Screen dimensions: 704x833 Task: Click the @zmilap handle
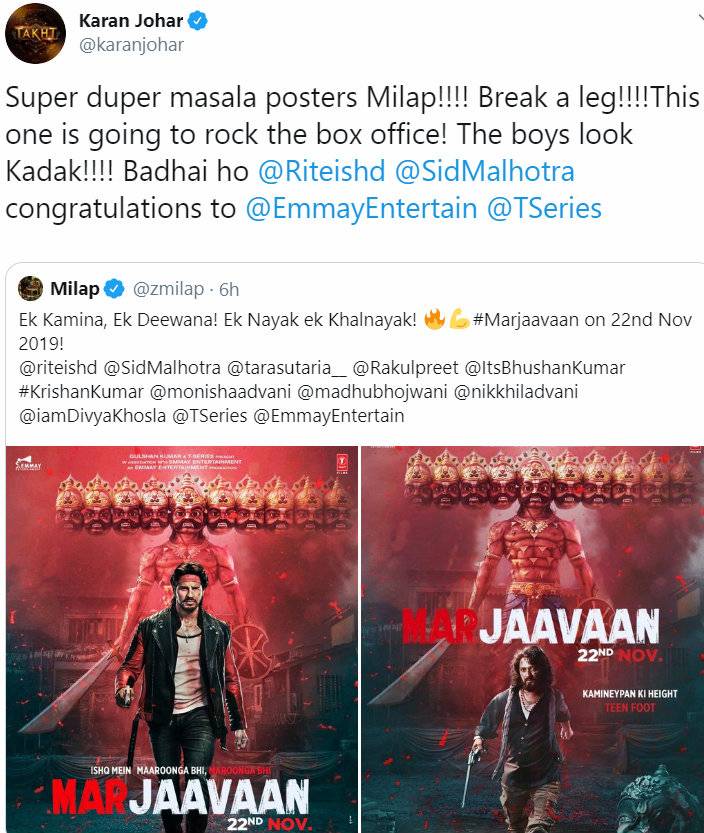pos(168,289)
